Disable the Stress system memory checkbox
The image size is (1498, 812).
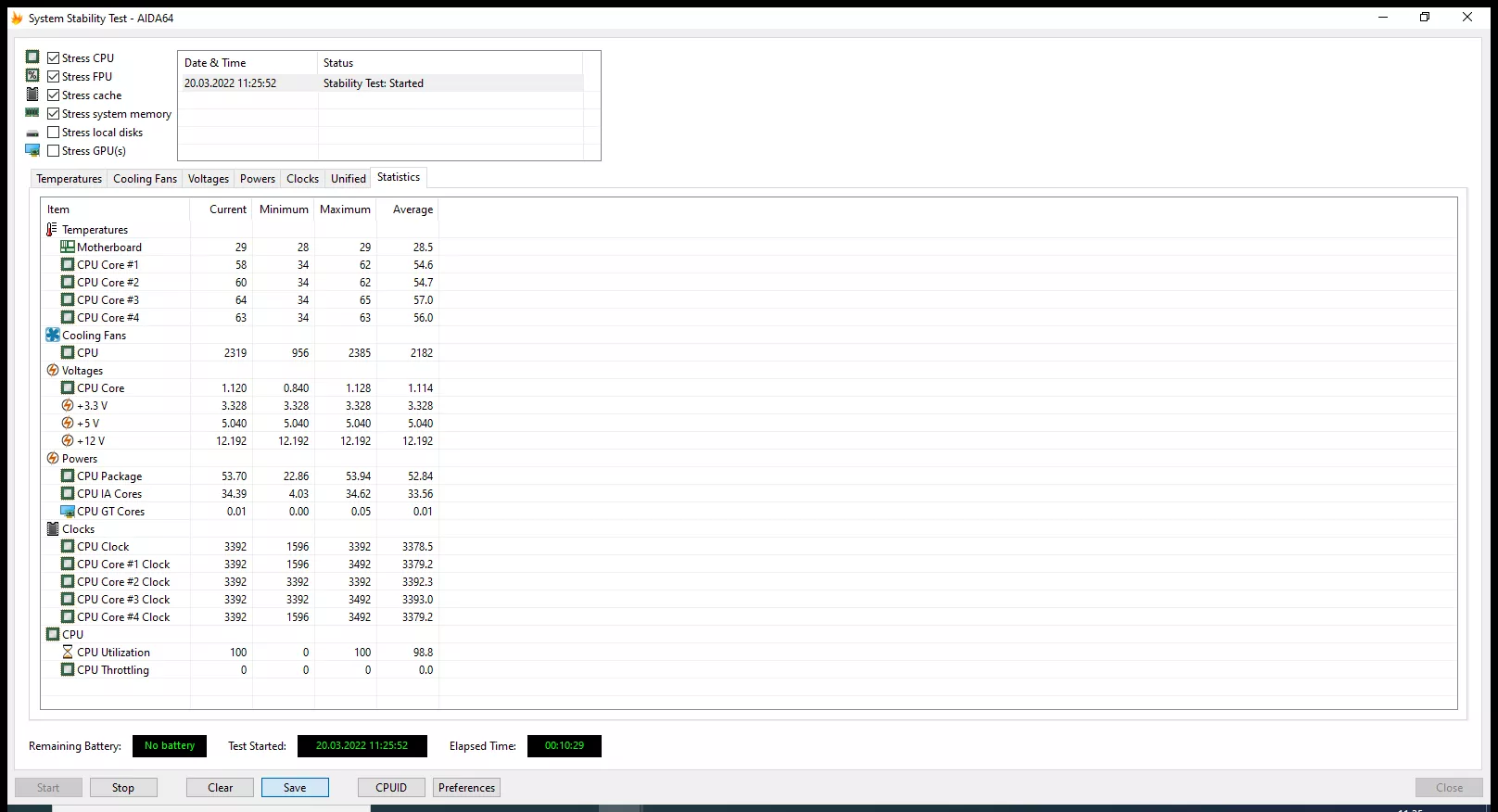click(54, 114)
